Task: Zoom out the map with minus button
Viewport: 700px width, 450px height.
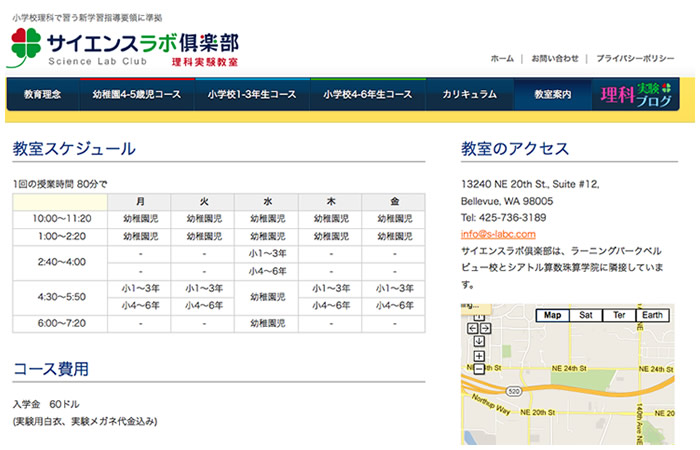Action: [479, 368]
